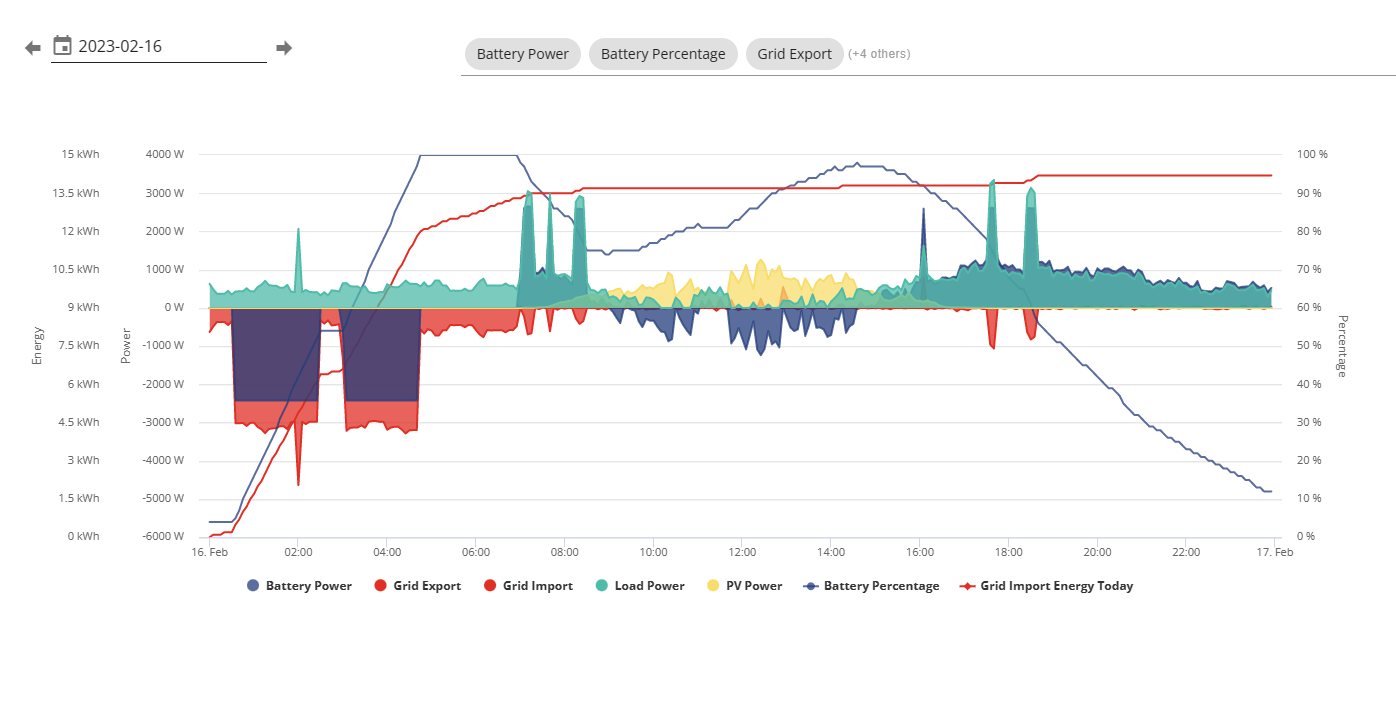Viewport: 1396px width, 702px height.
Task: Toggle Grid Import series in legend
Action: tap(528, 586)
